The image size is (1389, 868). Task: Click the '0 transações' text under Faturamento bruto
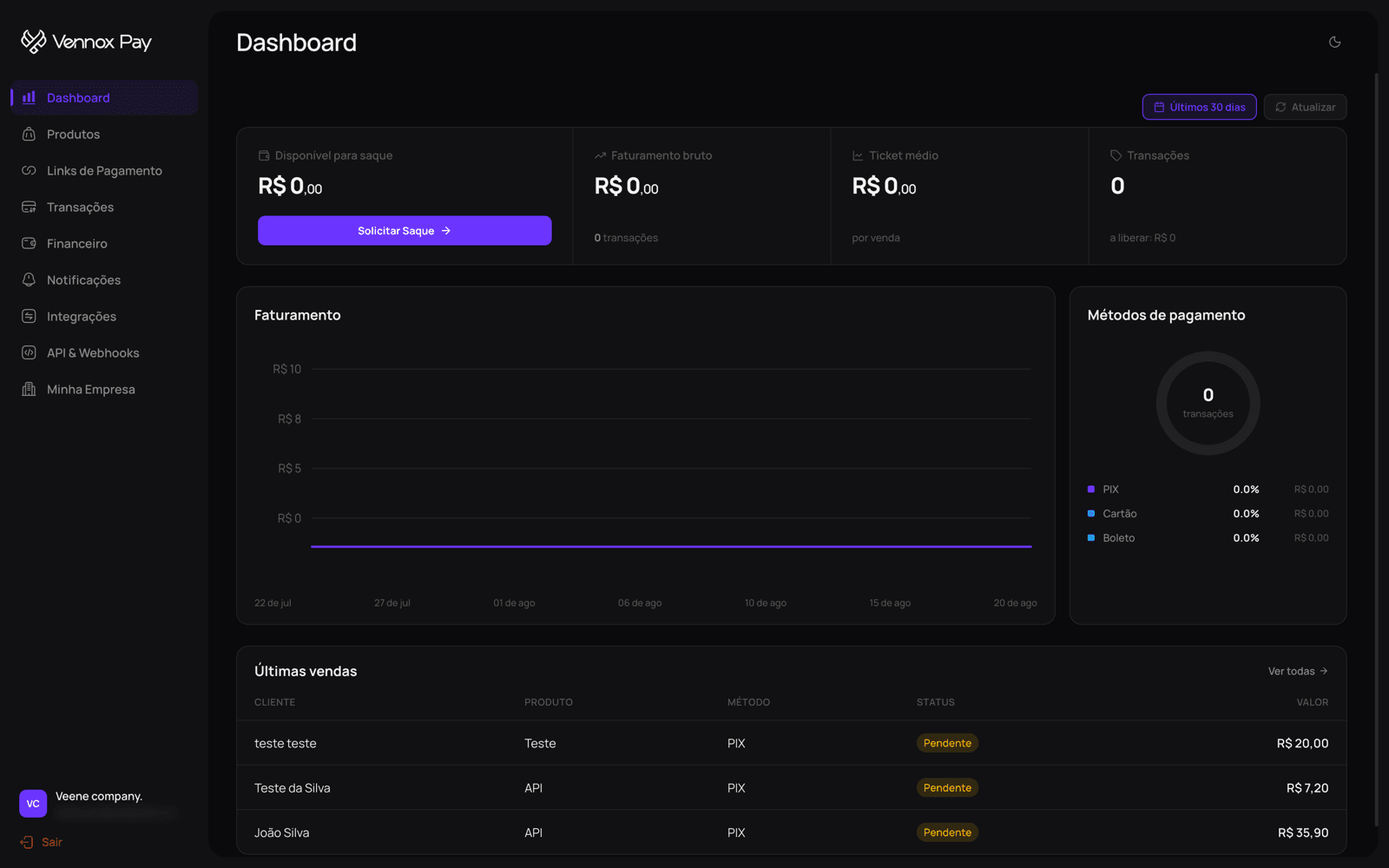(x=626, y=238)
